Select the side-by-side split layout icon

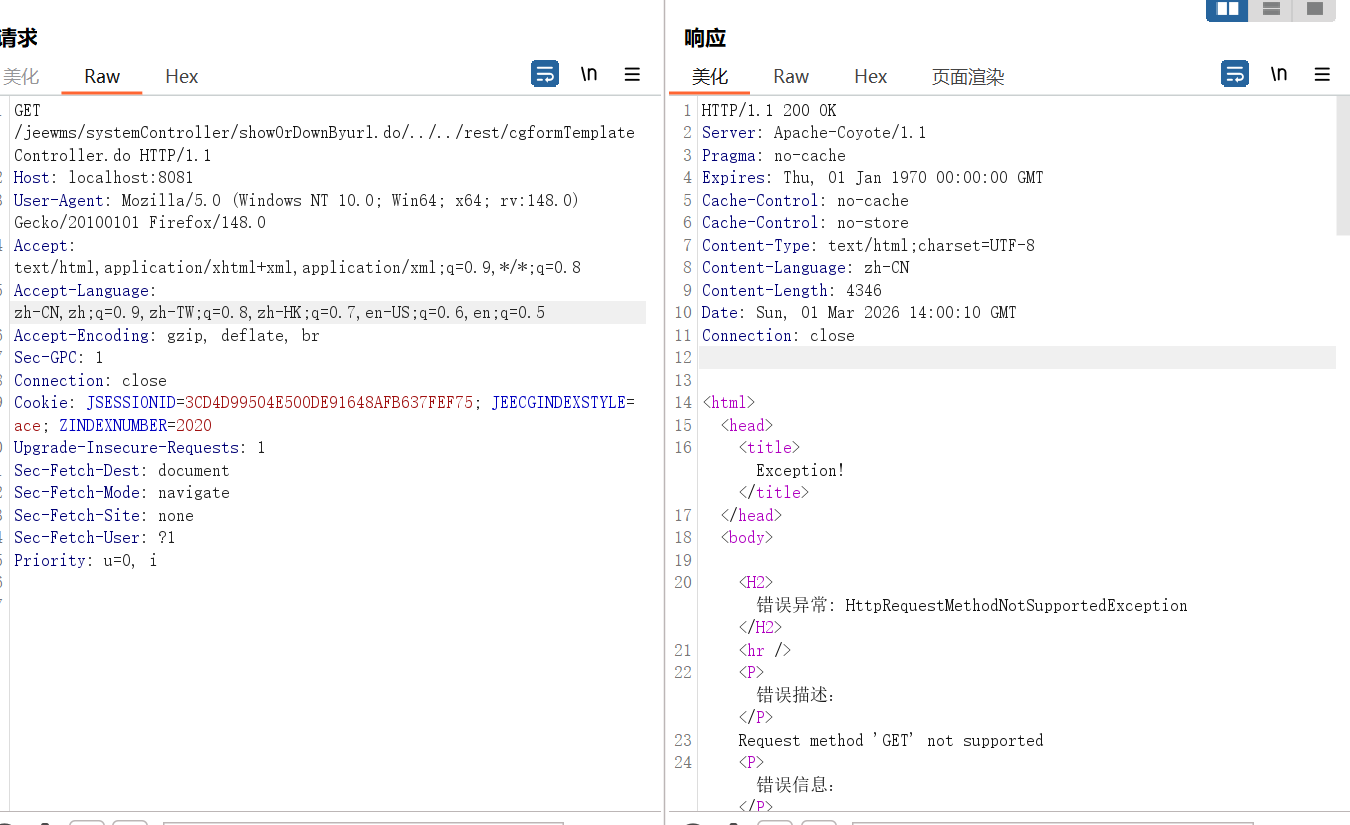[x=1227, y=9]
